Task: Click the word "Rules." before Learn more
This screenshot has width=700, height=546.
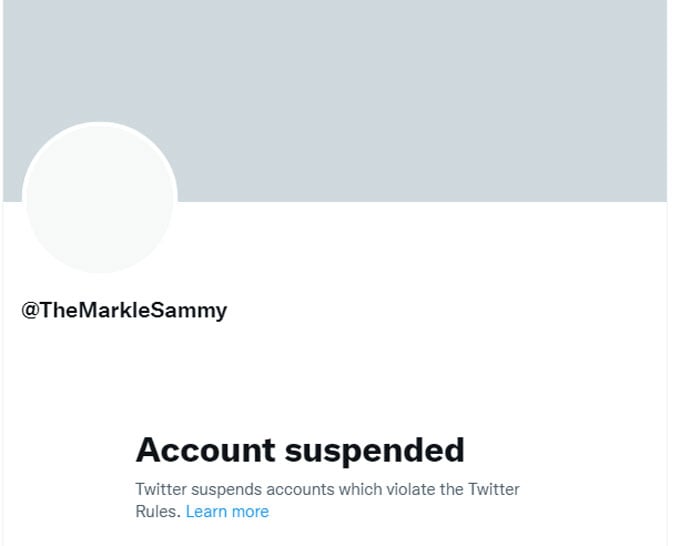Action: [158, 511]
